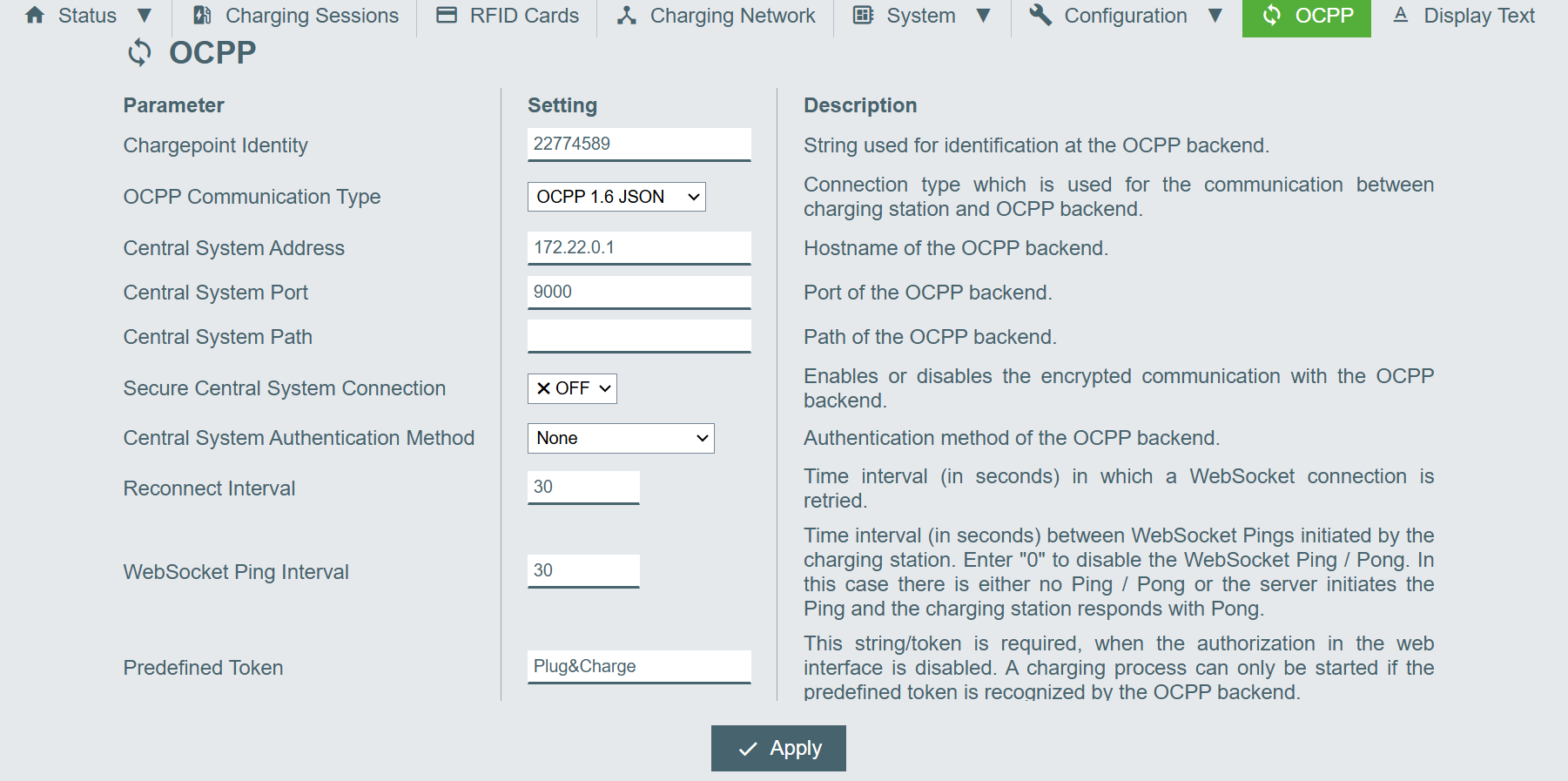The image size is (1568, 781).
Task: Click the Charging Network nodes icon
Action: 627,16
